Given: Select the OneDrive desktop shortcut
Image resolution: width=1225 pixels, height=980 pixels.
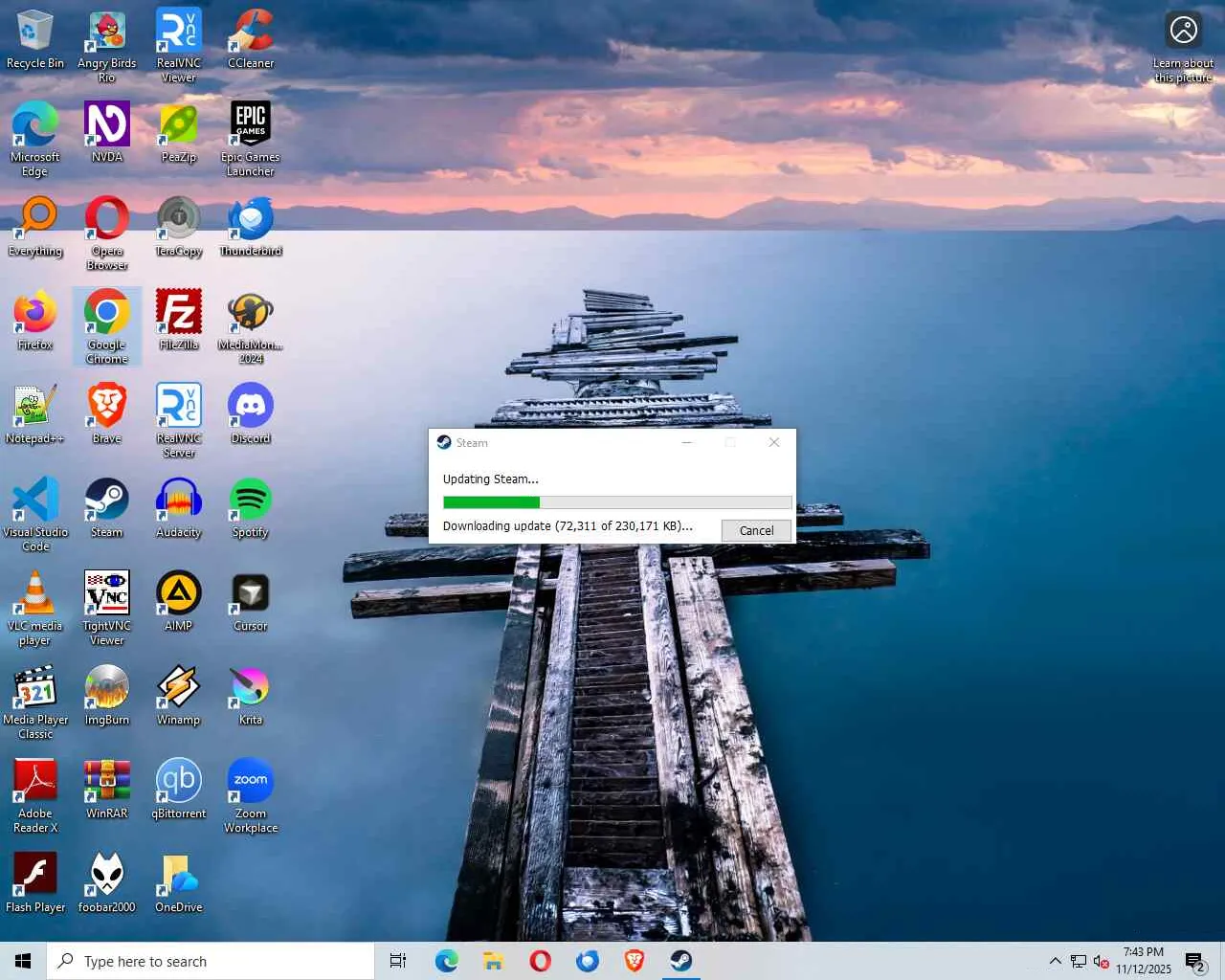Looking at the screenshot, I should (179, 883).
